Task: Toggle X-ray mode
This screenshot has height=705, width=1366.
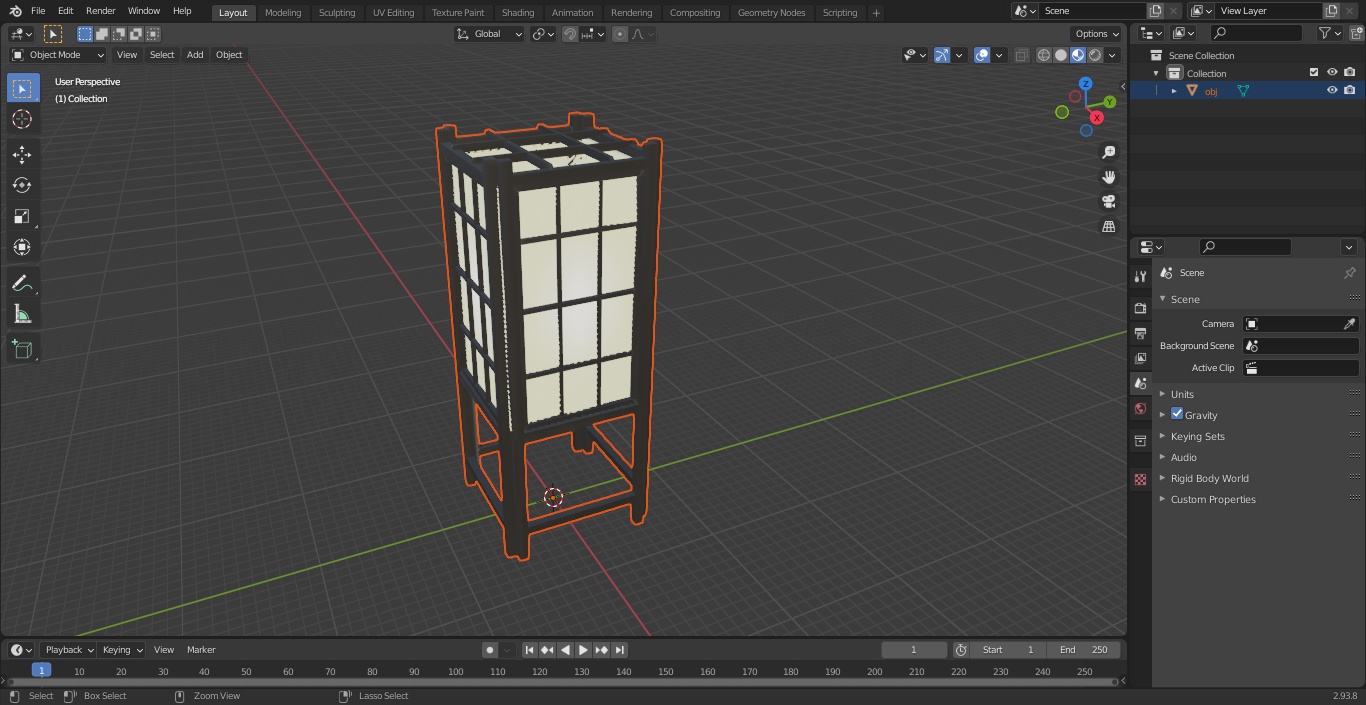Action: [x=1021, y=55]
